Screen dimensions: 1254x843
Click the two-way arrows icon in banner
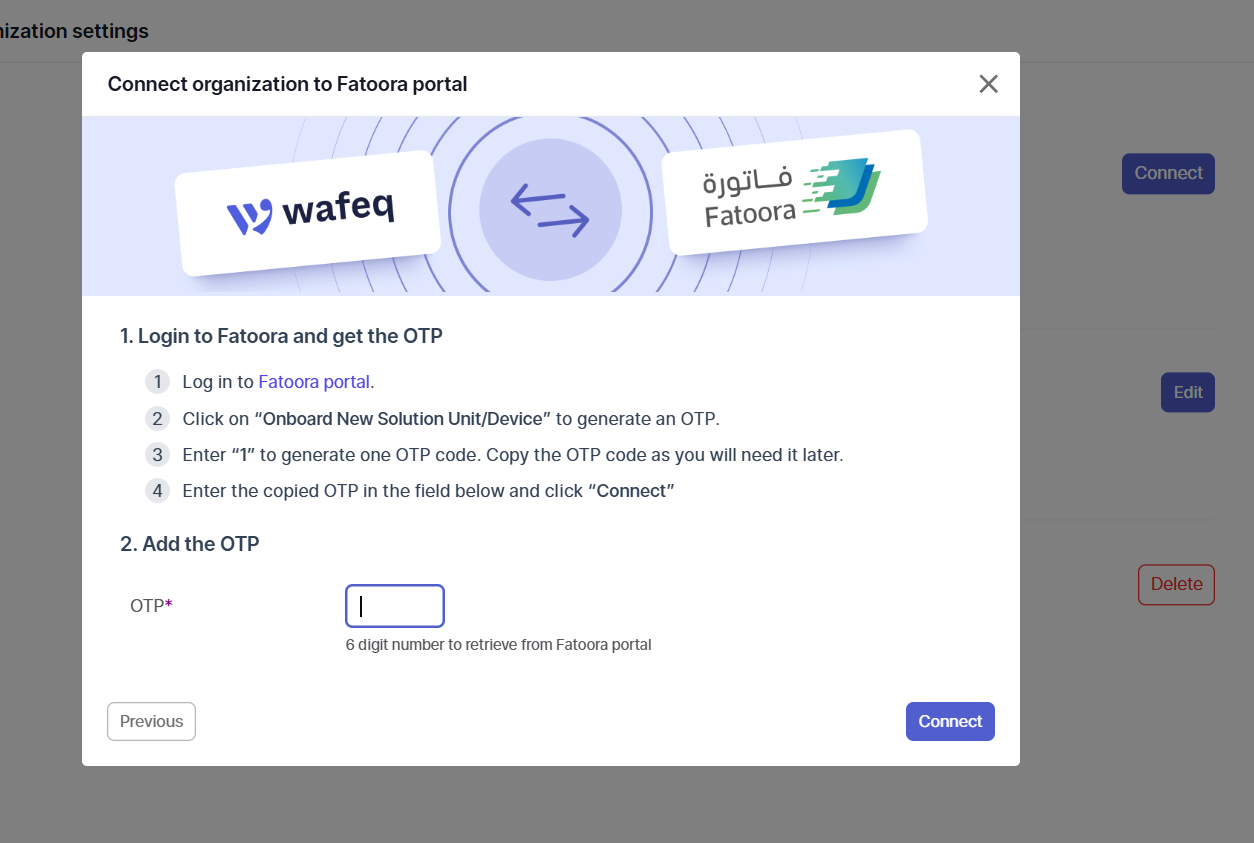550,209
